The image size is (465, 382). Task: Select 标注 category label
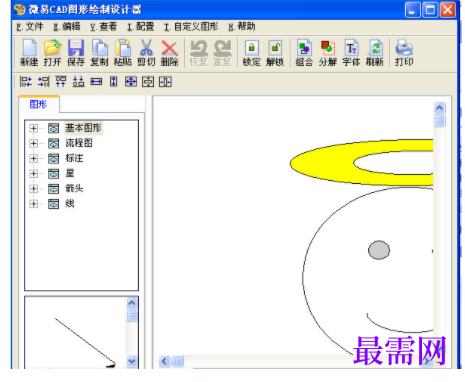(x=74, y=158)
